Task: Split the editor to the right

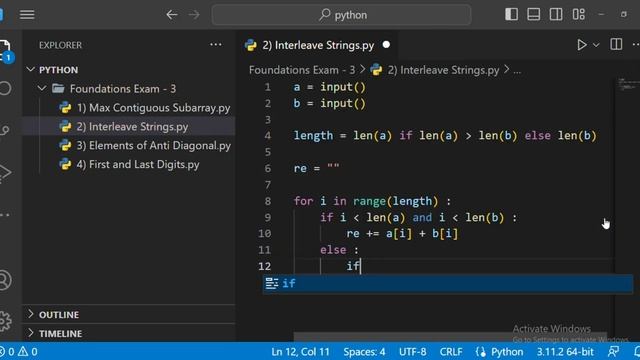Action: 616,44
